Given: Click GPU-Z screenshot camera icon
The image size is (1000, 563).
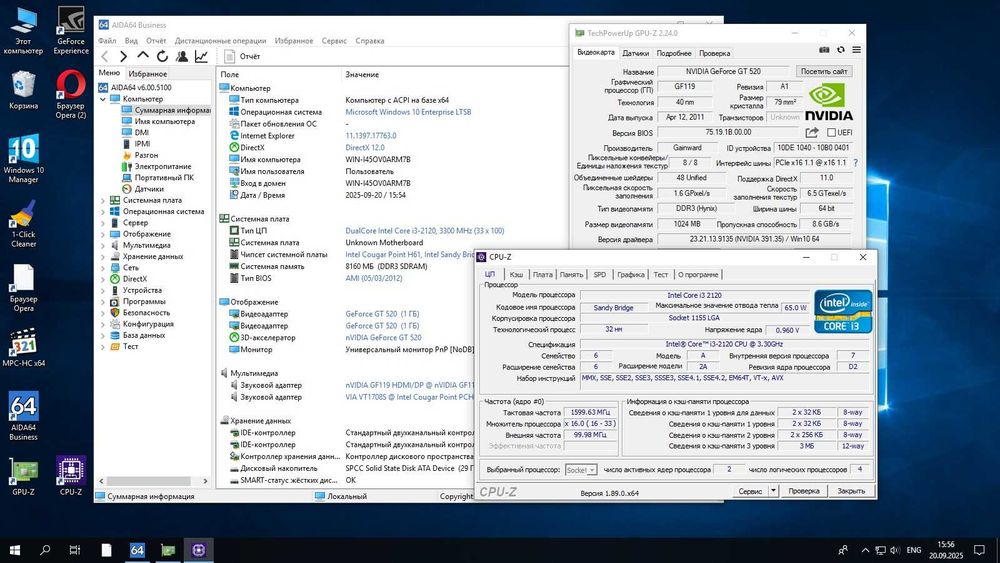Looking at the screenshot, I should (824, 50).
